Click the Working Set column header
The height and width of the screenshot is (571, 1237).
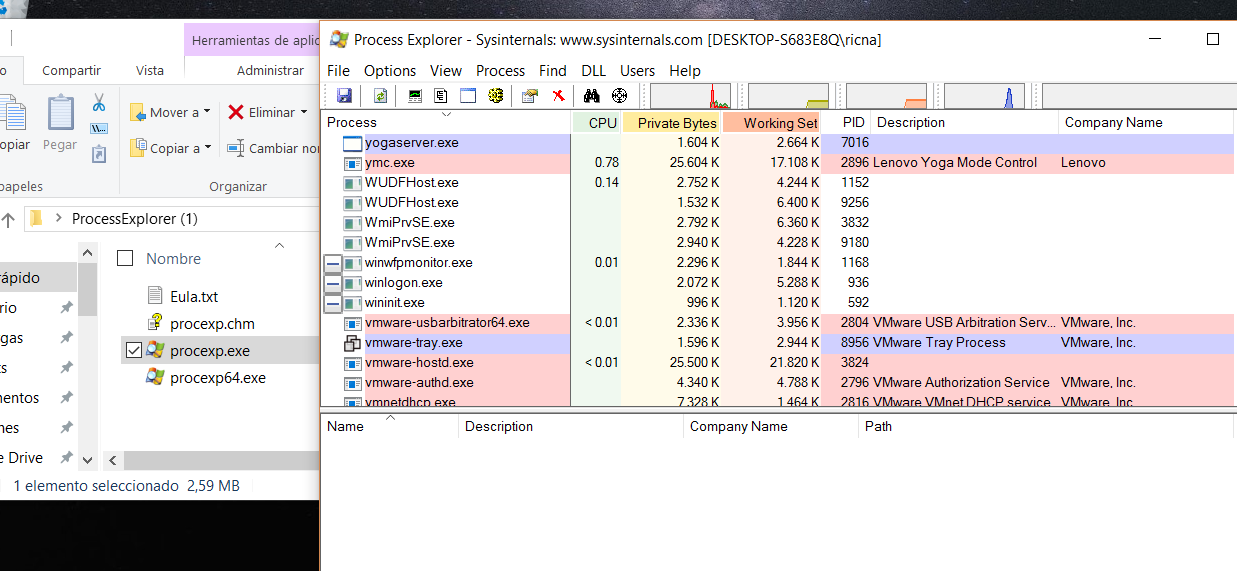(x=780, y=123)
